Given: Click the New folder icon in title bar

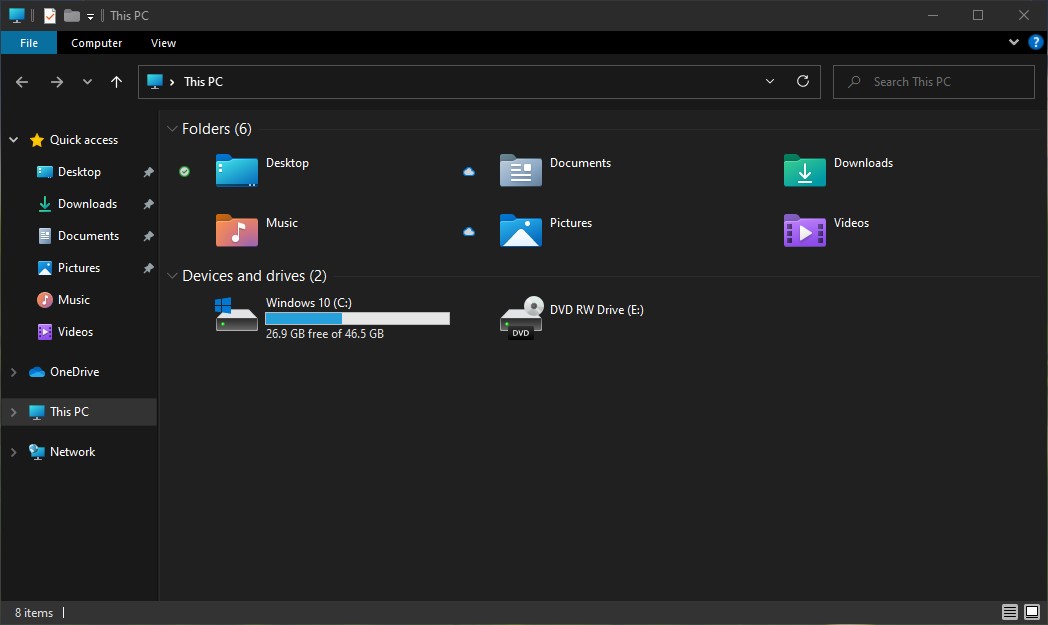Looking at the screenshot, I should (x=72, y=15).
